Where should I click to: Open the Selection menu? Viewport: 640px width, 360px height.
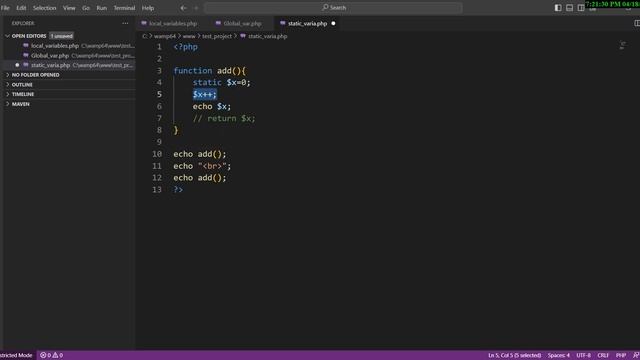[x=44, y=8]
